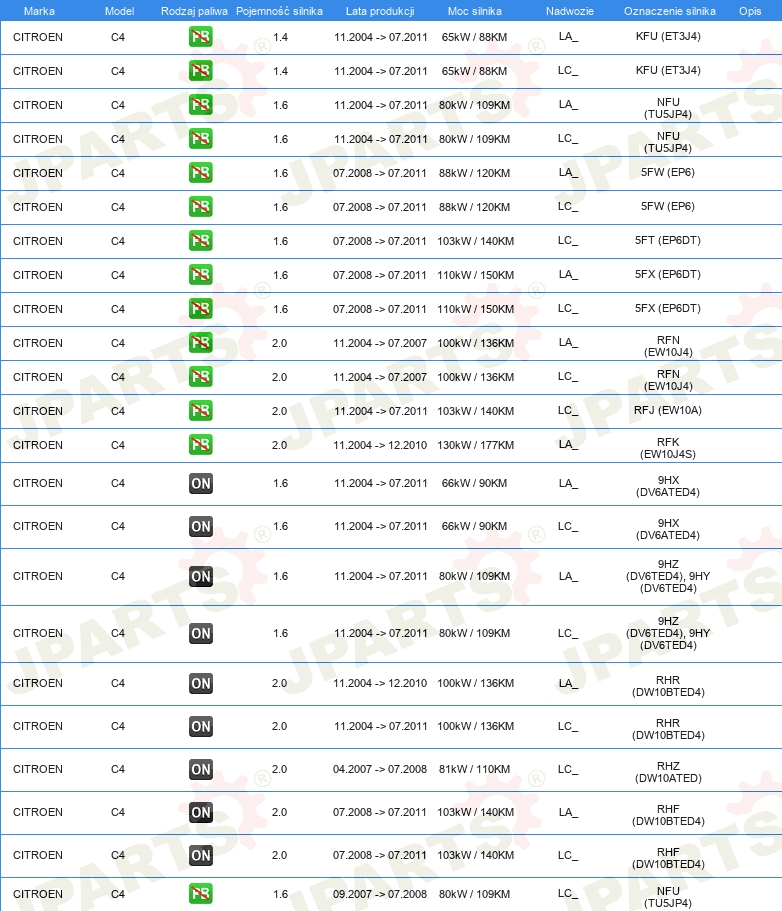Click the 100kW / 136KM cell in the RHR LC_ row
The height and width of the screenshot is (911, 782).
click(475, 726)
